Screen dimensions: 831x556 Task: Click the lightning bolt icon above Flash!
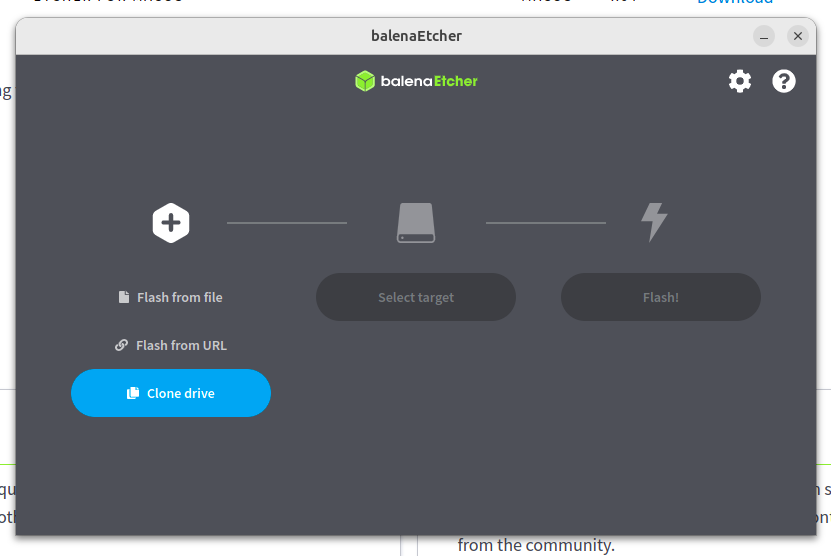point(654,222)
